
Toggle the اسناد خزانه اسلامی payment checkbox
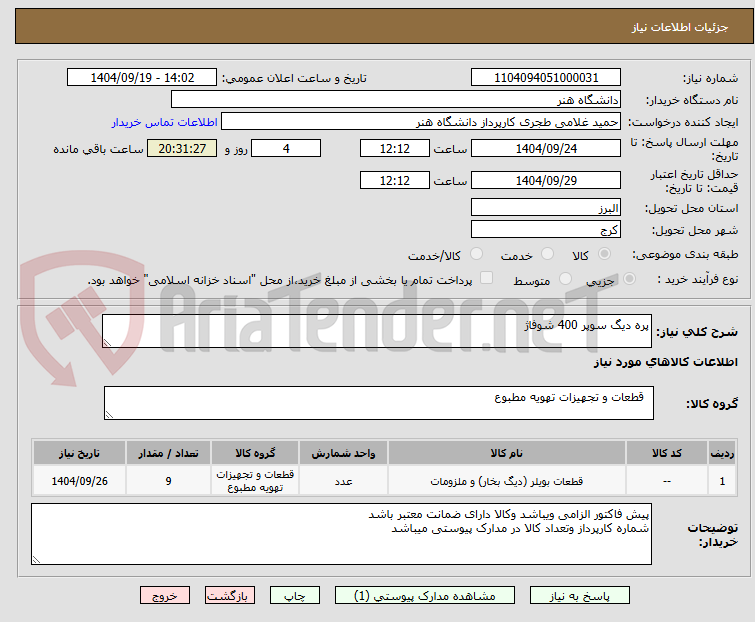tap(487, 278)
